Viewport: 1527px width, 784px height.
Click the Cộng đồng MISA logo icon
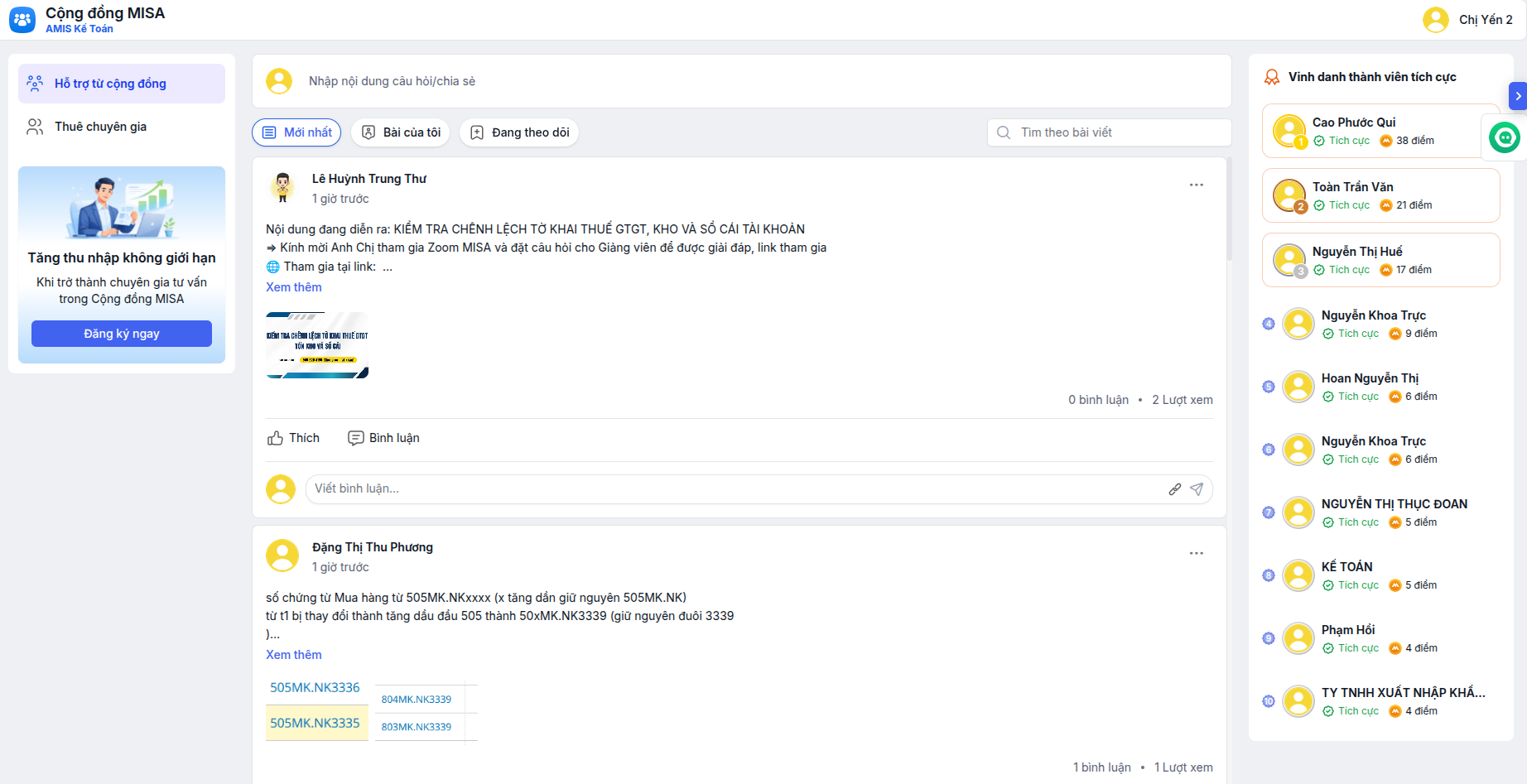point(22,20)
